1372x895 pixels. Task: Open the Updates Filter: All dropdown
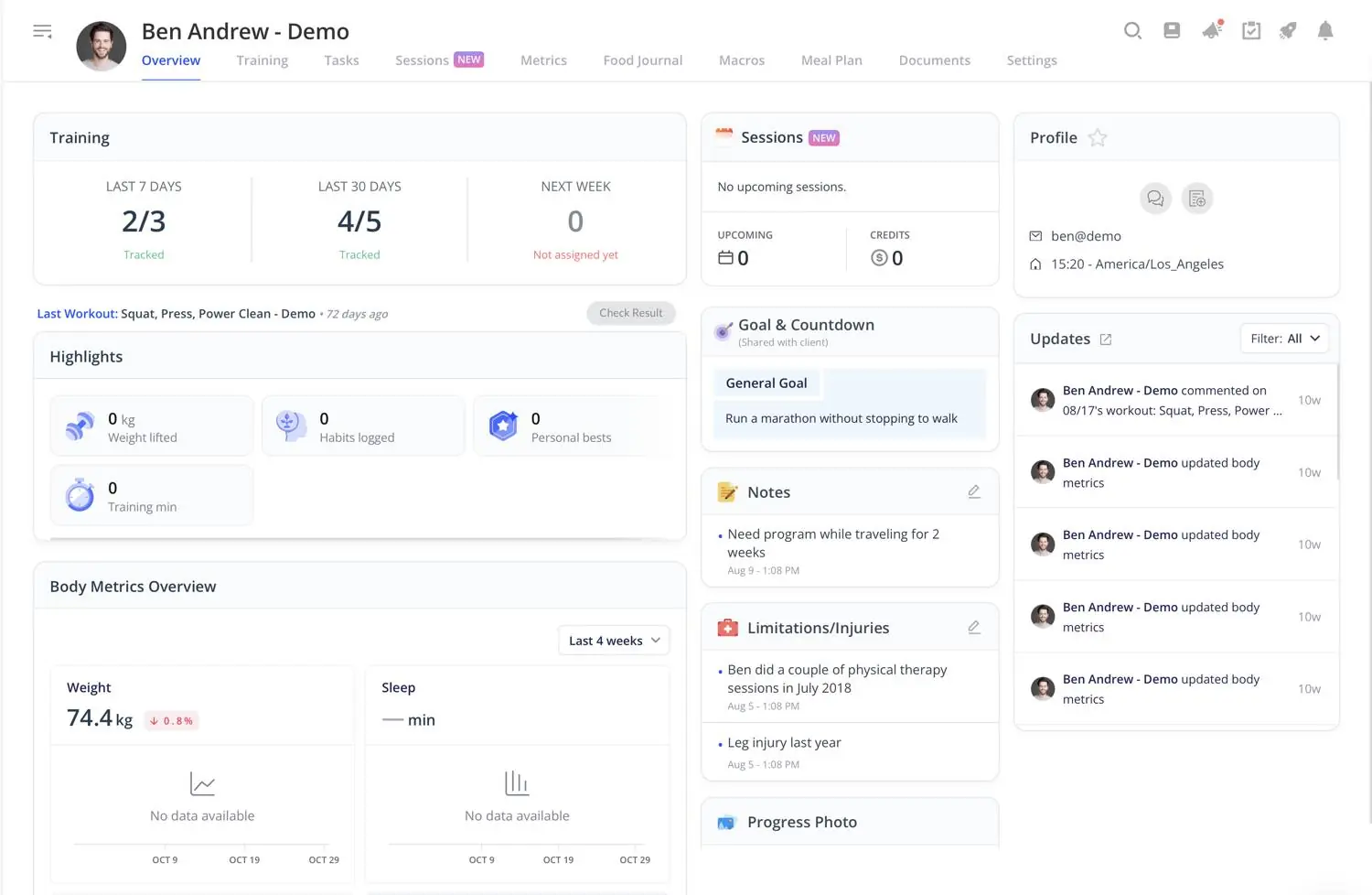click(x=1284, y=339)
